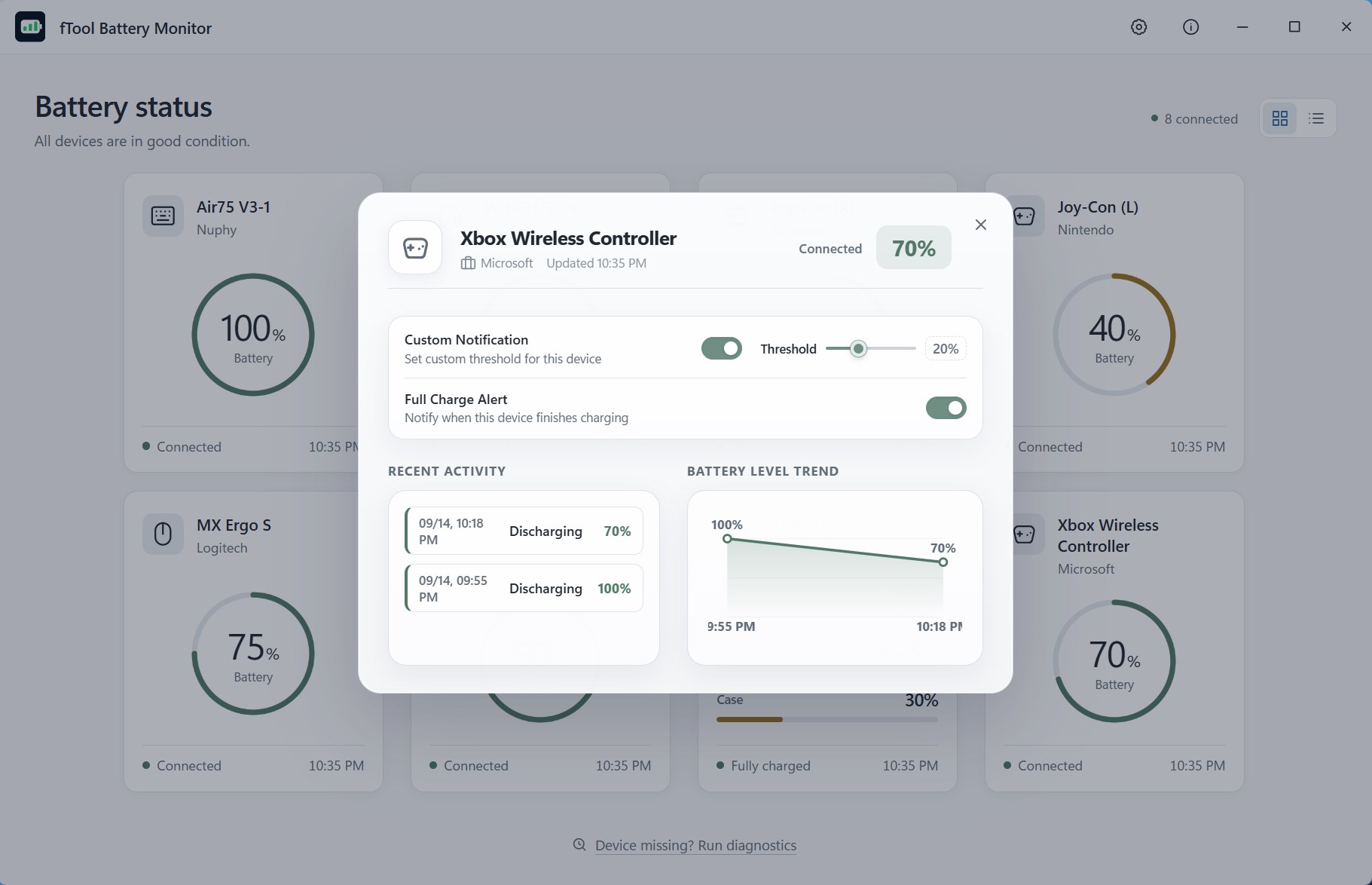Disable the Full Charge Alert switch

(946, 408)
